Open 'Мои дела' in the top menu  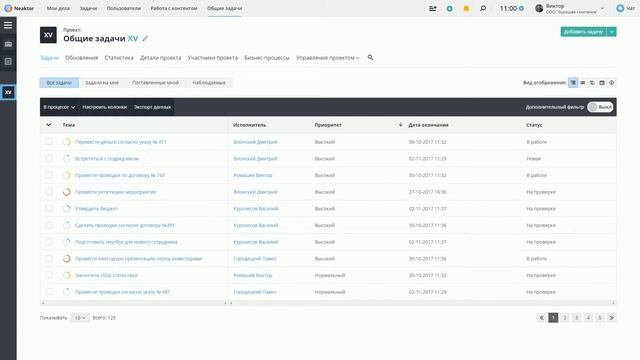[x=58, y=8]
